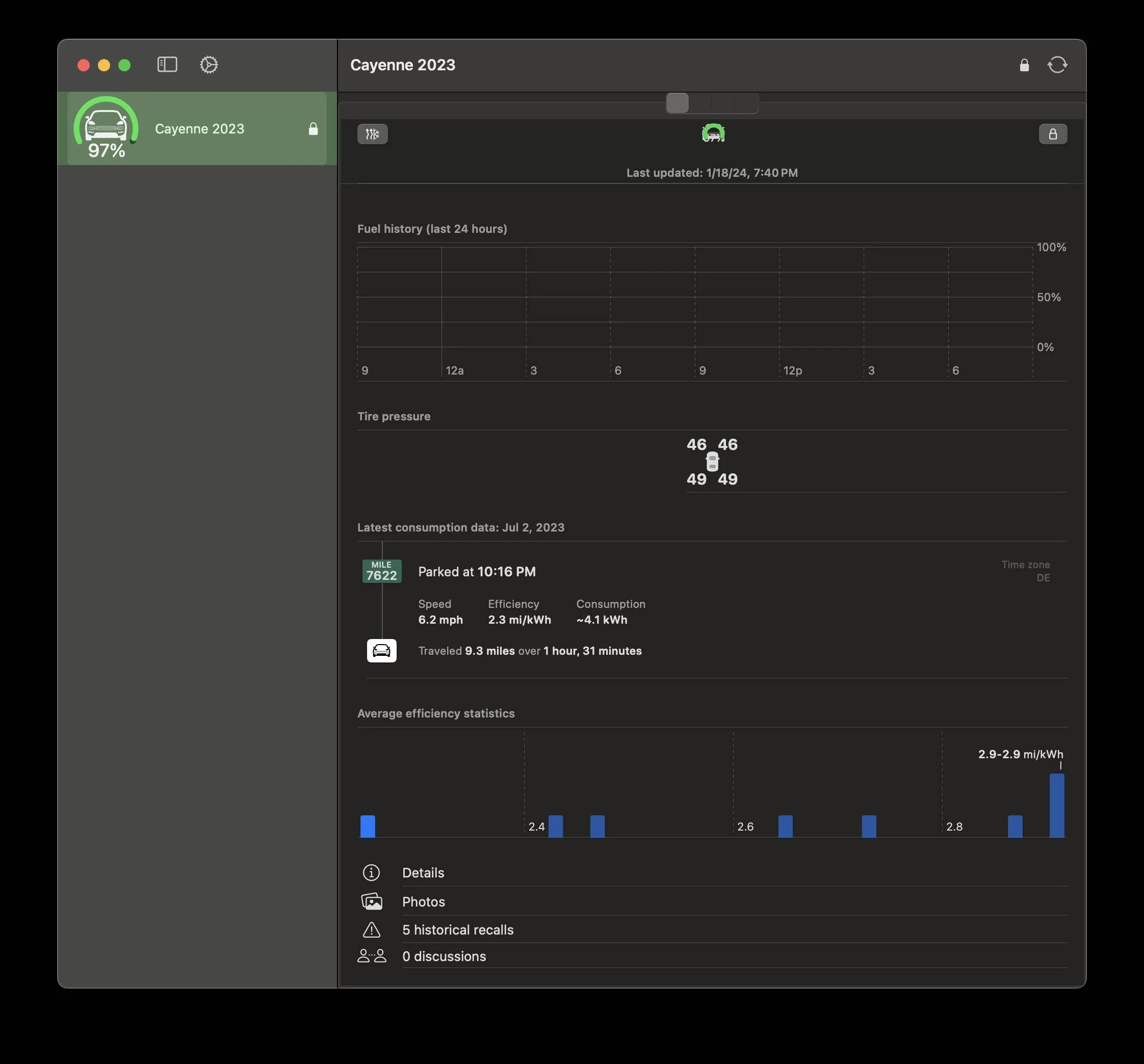
Task: Select the first segment of the view switcher
Action: point(678,103)
